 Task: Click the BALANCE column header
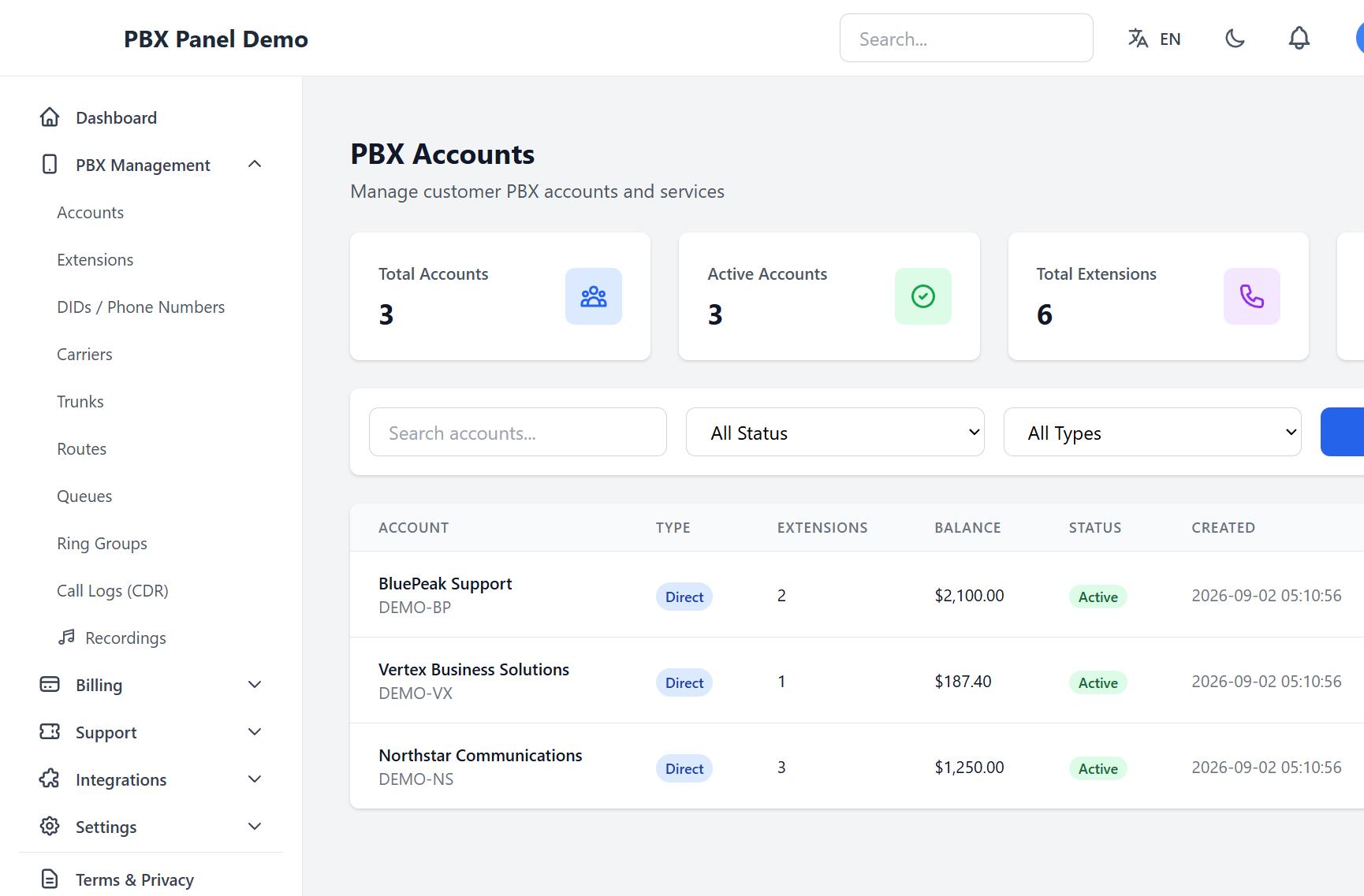point(968,528)
